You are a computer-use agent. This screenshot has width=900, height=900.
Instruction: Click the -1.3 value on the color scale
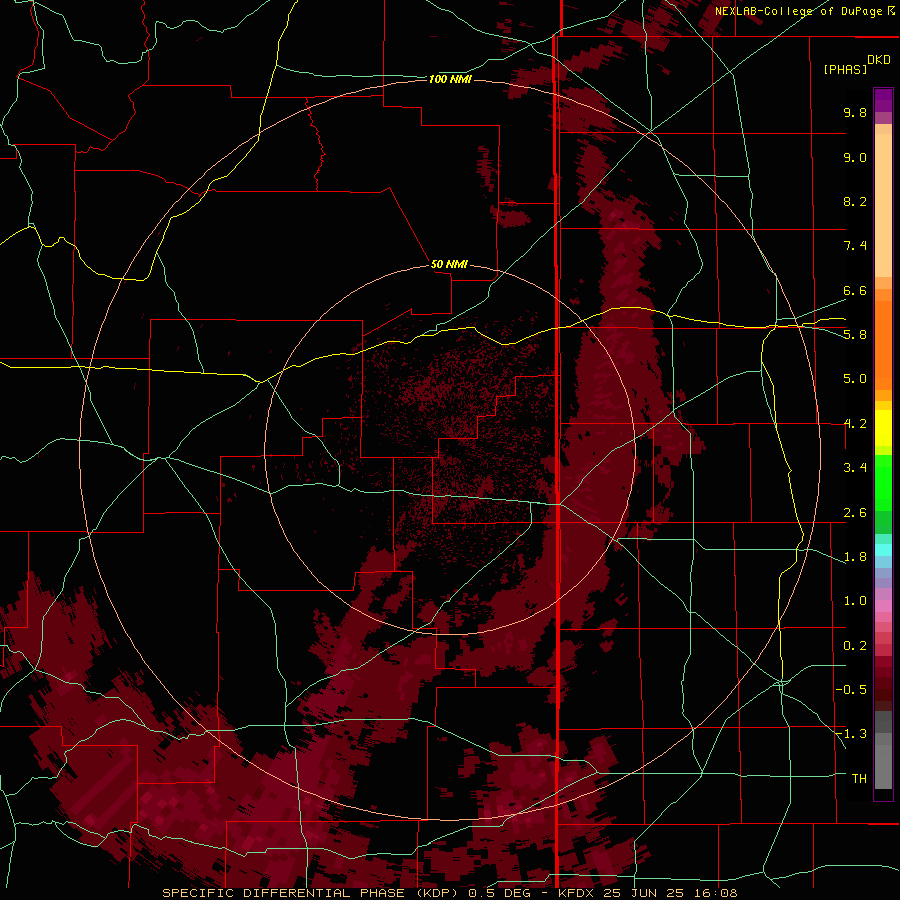point(851,734)
